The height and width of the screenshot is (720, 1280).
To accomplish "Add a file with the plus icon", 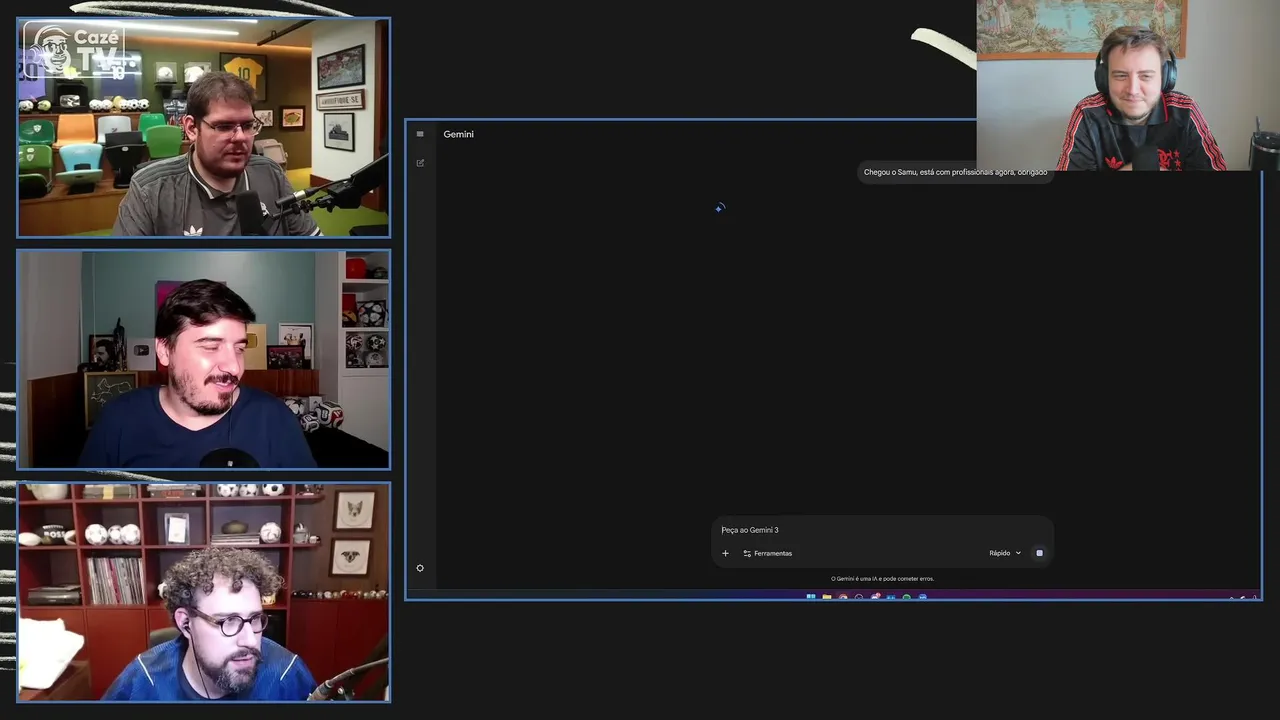I will point(726,553).
